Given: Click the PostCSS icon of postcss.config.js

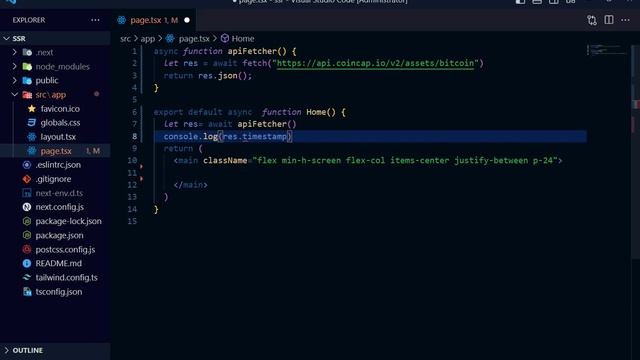Looking at the screenshot, I should pyautogui.click(x=27, y=249).
